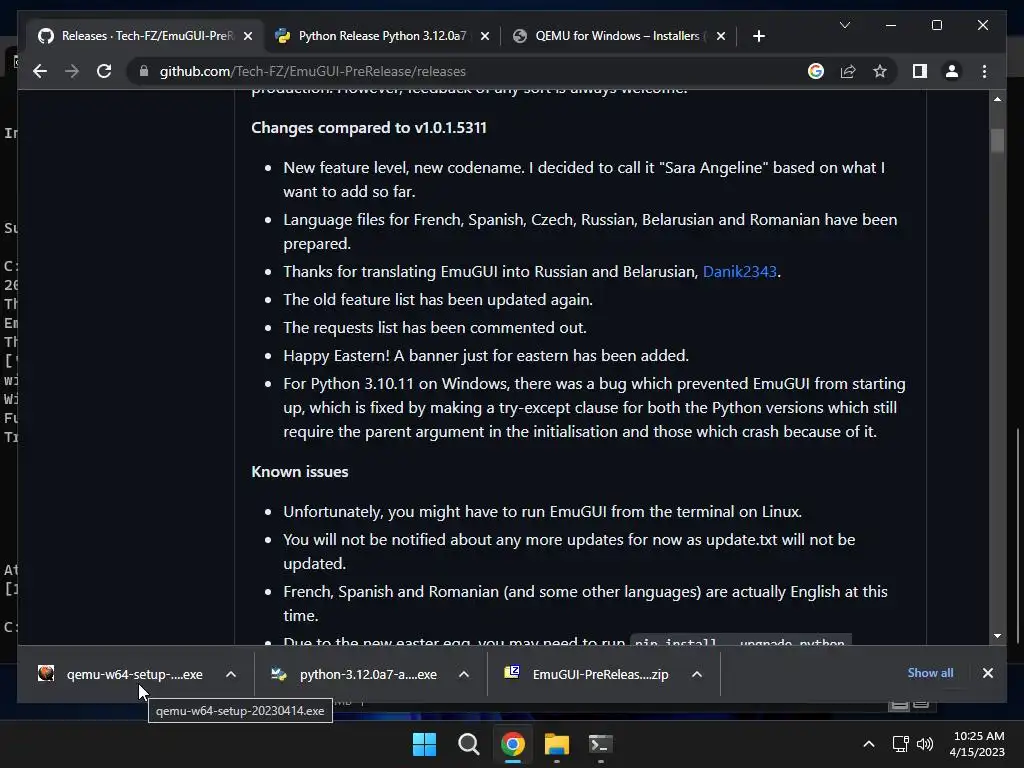Open Chrome three-dot menu
This screenshot has width=1024, height=768.
(x=984, y=71)
